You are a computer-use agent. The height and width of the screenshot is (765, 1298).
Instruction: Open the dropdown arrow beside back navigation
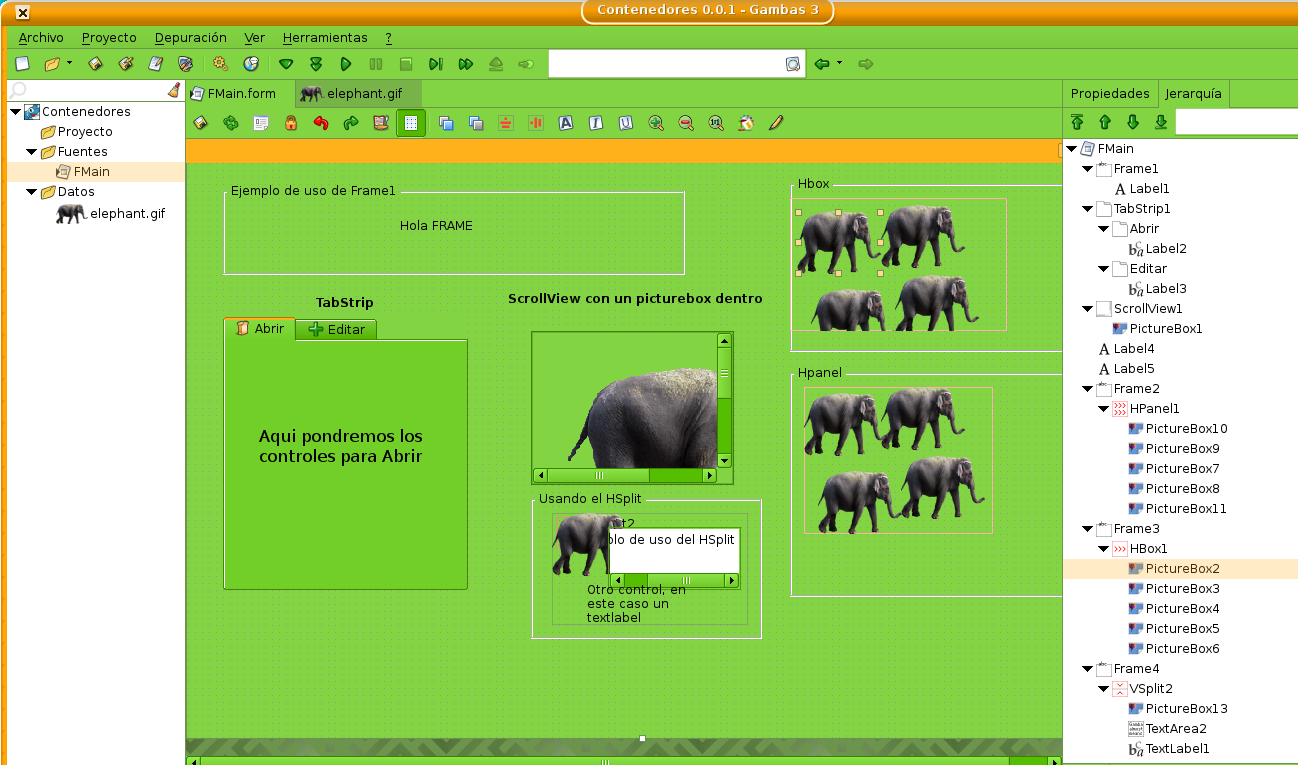[839, 64]
